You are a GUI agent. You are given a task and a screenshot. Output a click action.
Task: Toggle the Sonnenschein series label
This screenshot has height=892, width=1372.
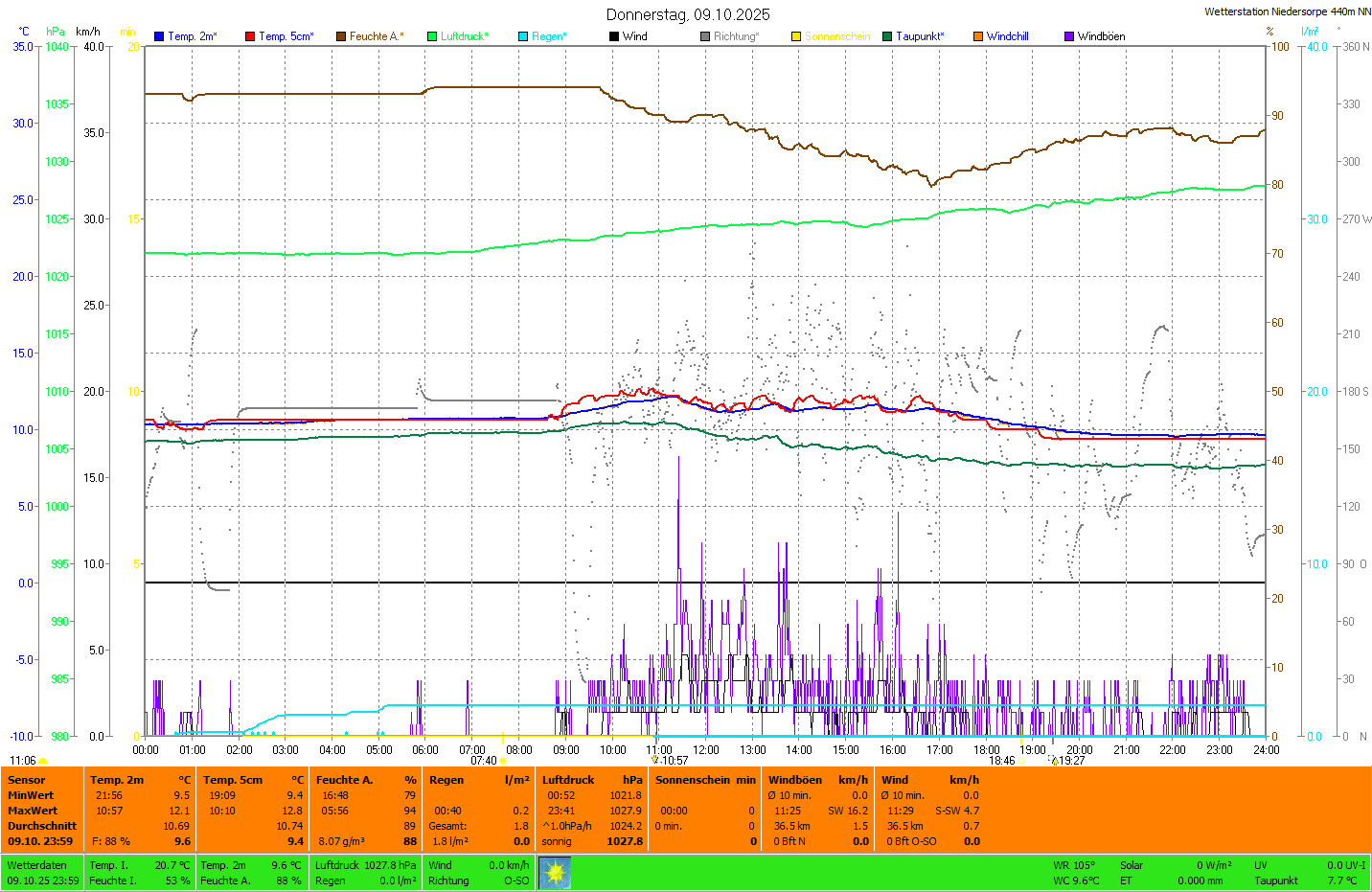point(836,36)
